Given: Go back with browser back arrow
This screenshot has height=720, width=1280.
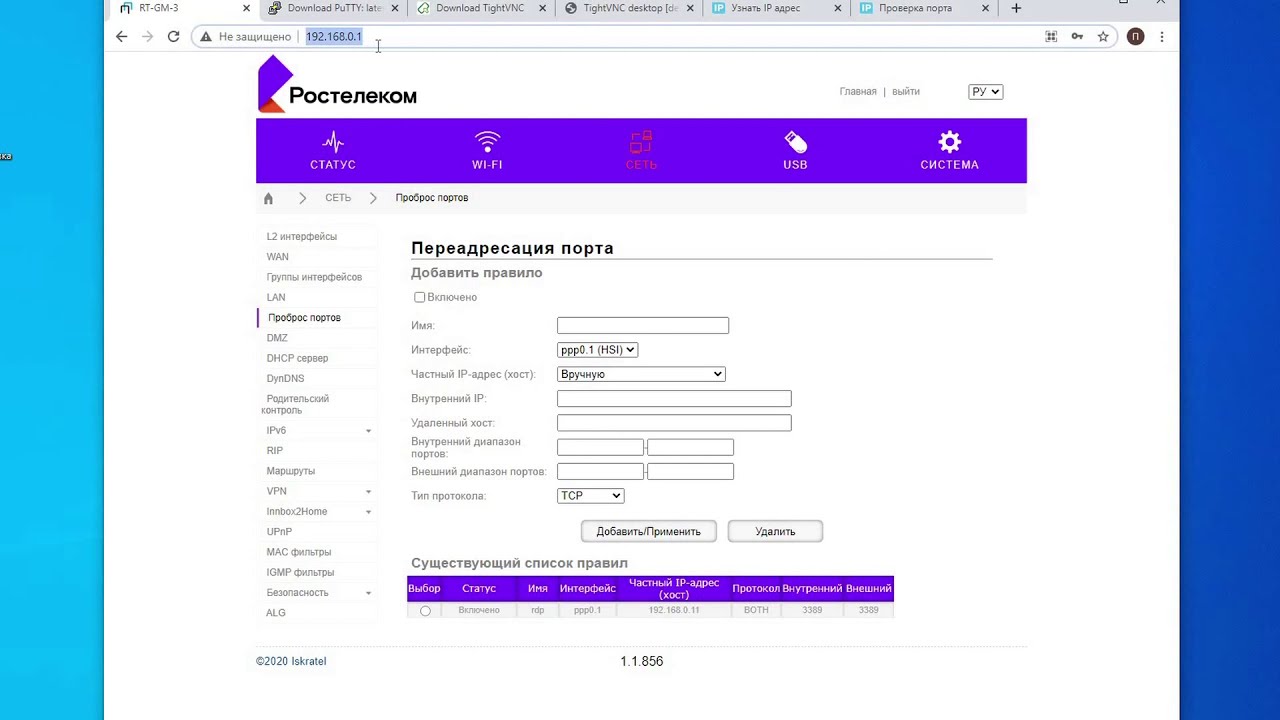Looking at the screenshot, I should [121, 36].
